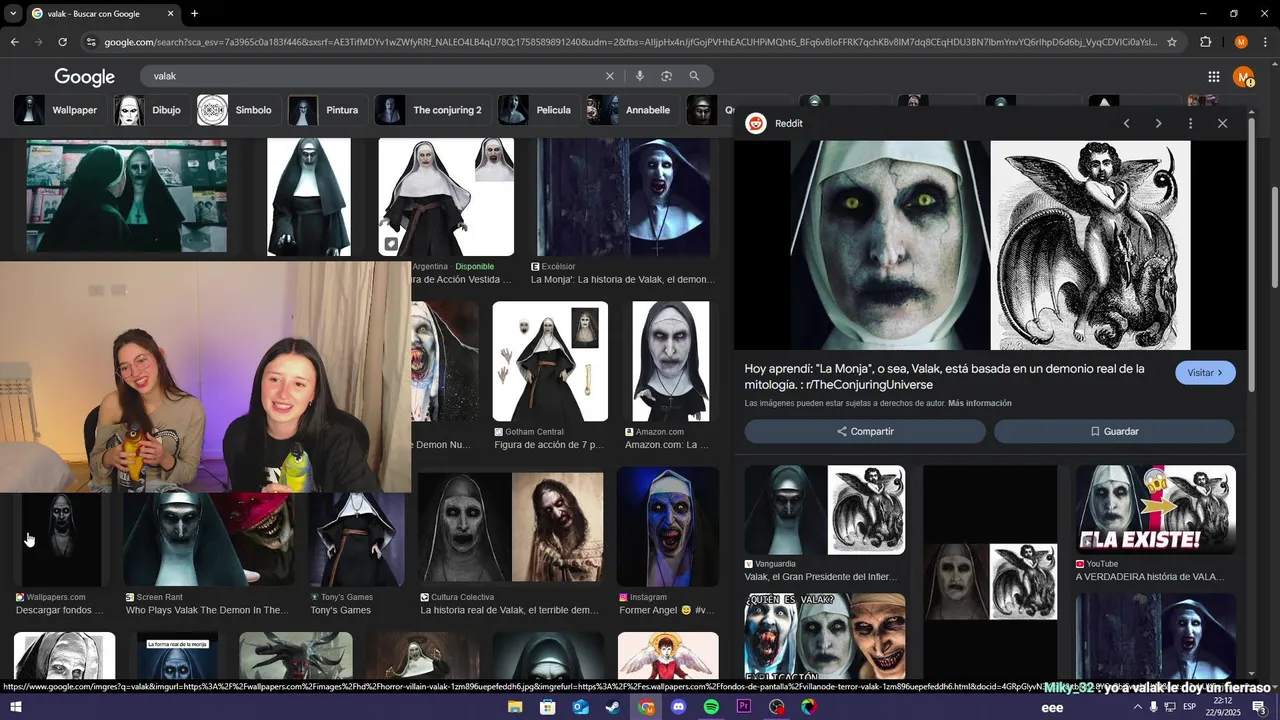Show previous image in preview panel
Viewport: 1280px width, 720px height.
[x=1126, y=123]
